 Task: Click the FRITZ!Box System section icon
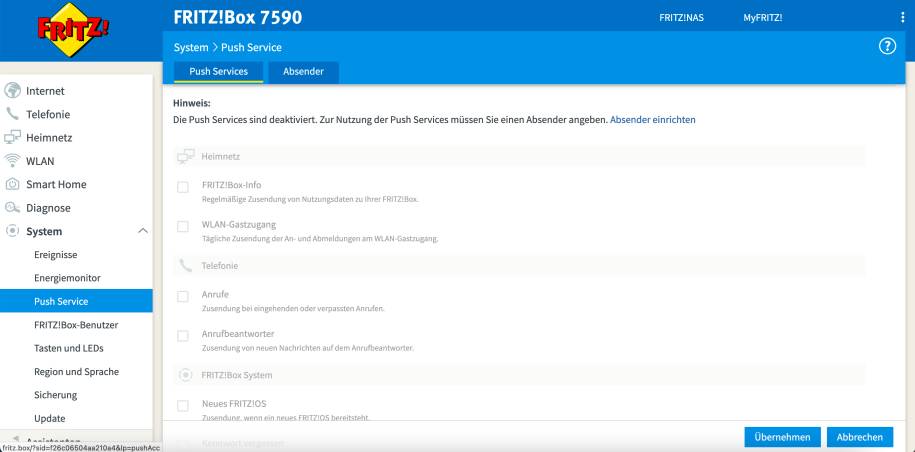click(x=186, y=375)
